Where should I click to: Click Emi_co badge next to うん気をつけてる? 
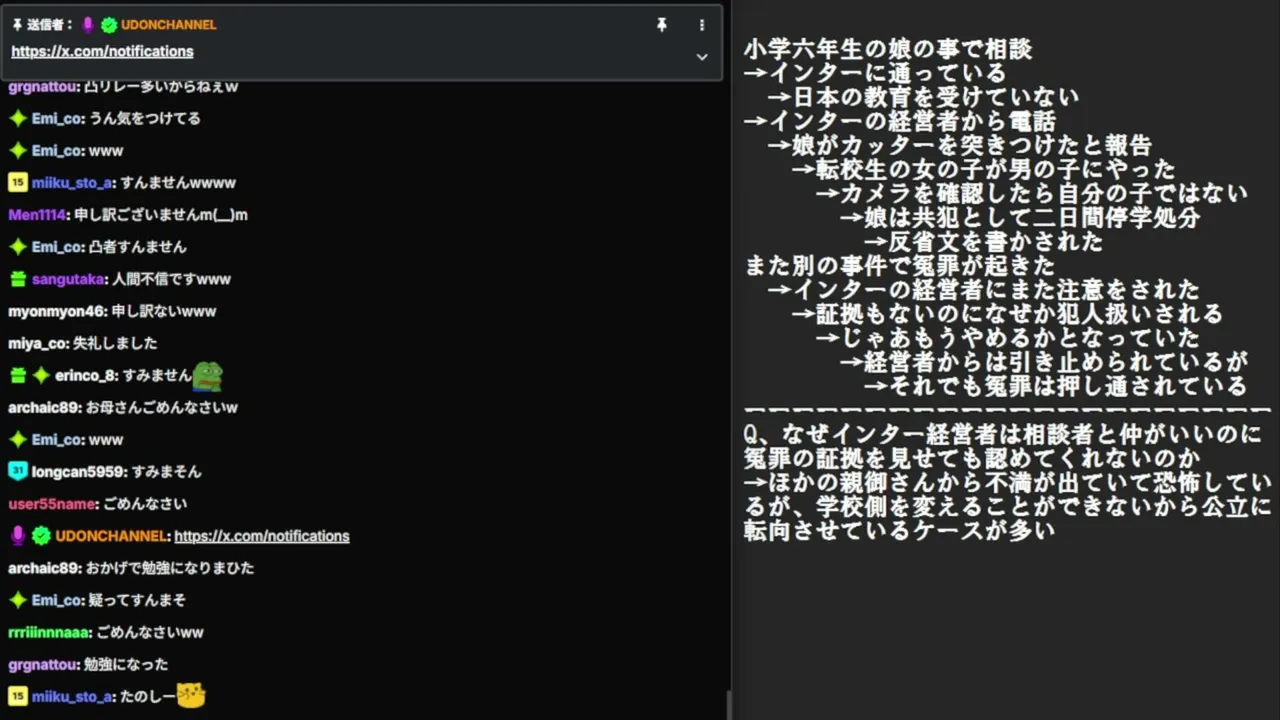tap(17, 118)
